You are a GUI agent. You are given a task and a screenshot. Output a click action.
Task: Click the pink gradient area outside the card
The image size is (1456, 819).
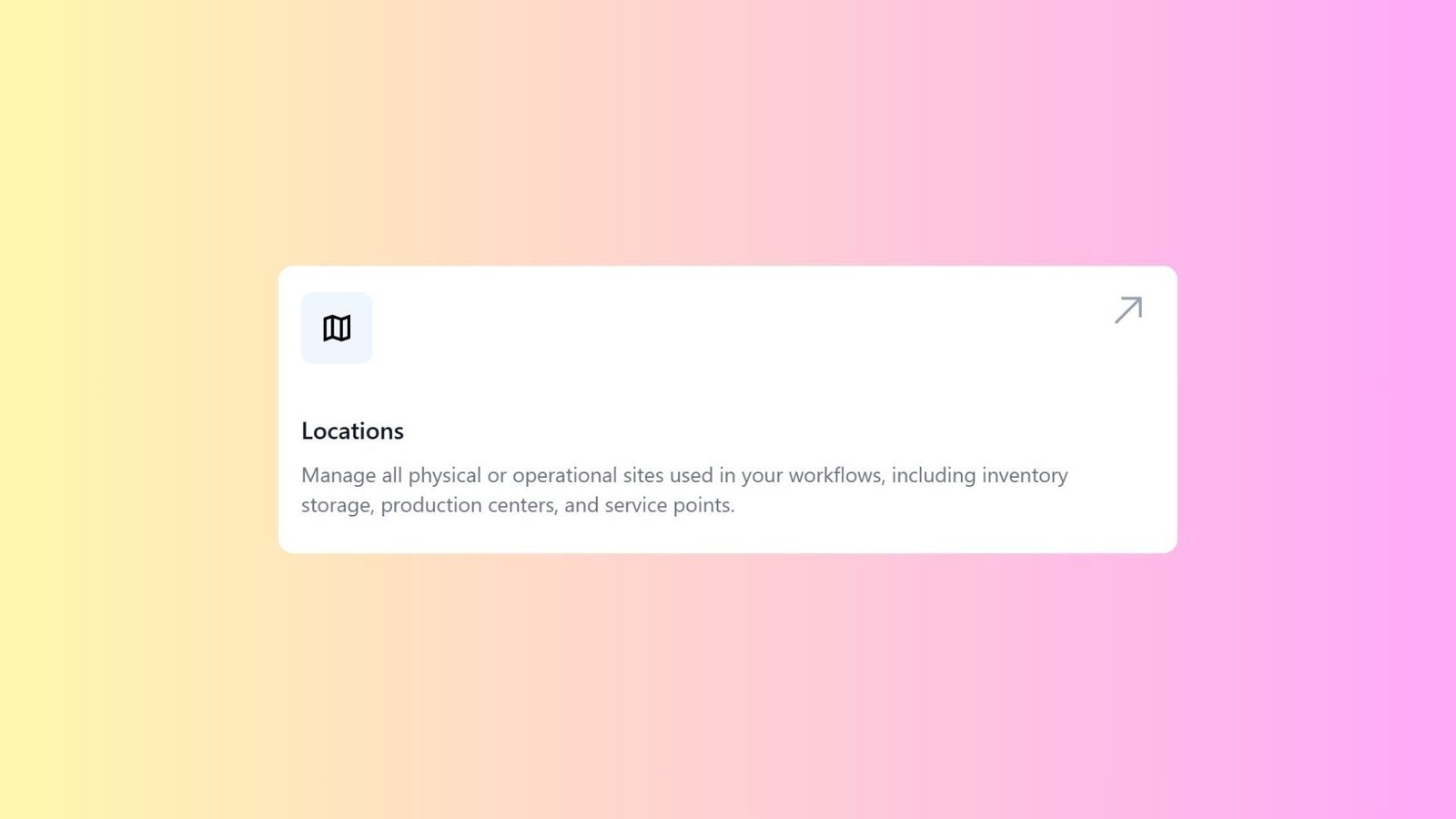click(x=1319, y=409)
